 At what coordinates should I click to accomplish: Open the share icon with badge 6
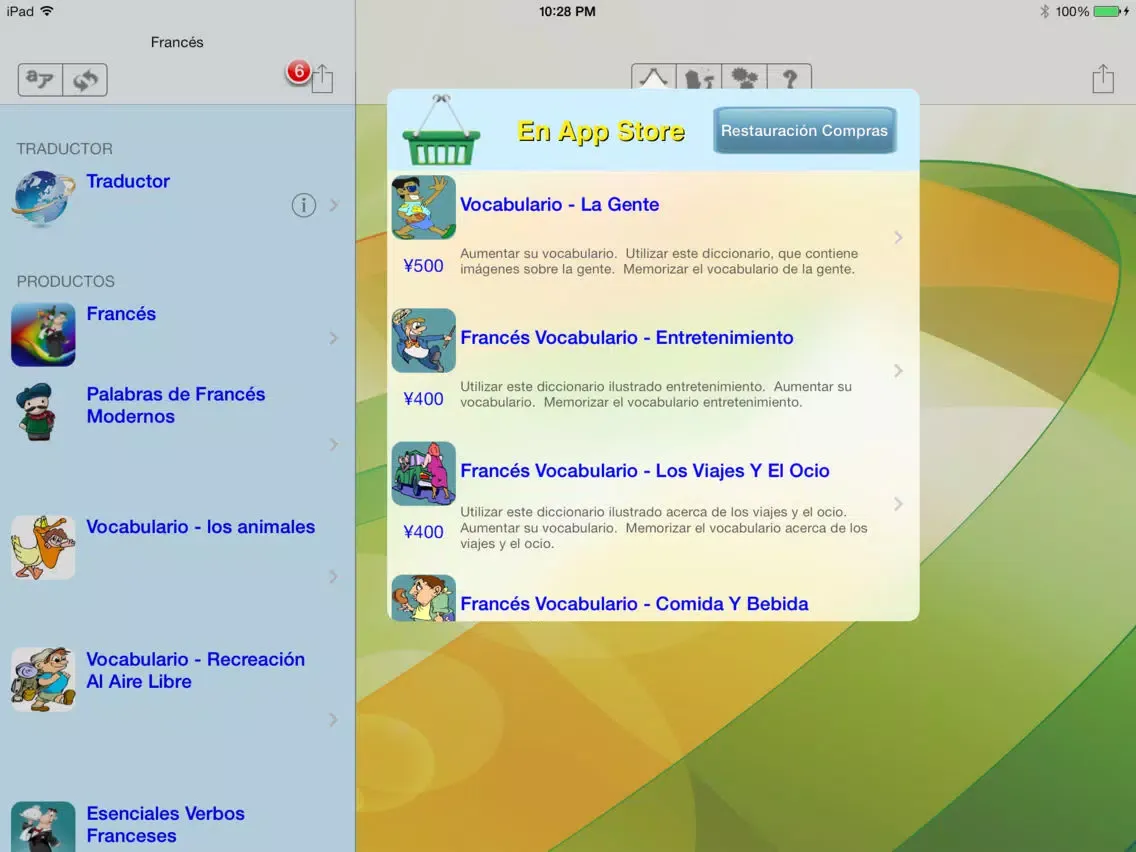coord(322,78)
